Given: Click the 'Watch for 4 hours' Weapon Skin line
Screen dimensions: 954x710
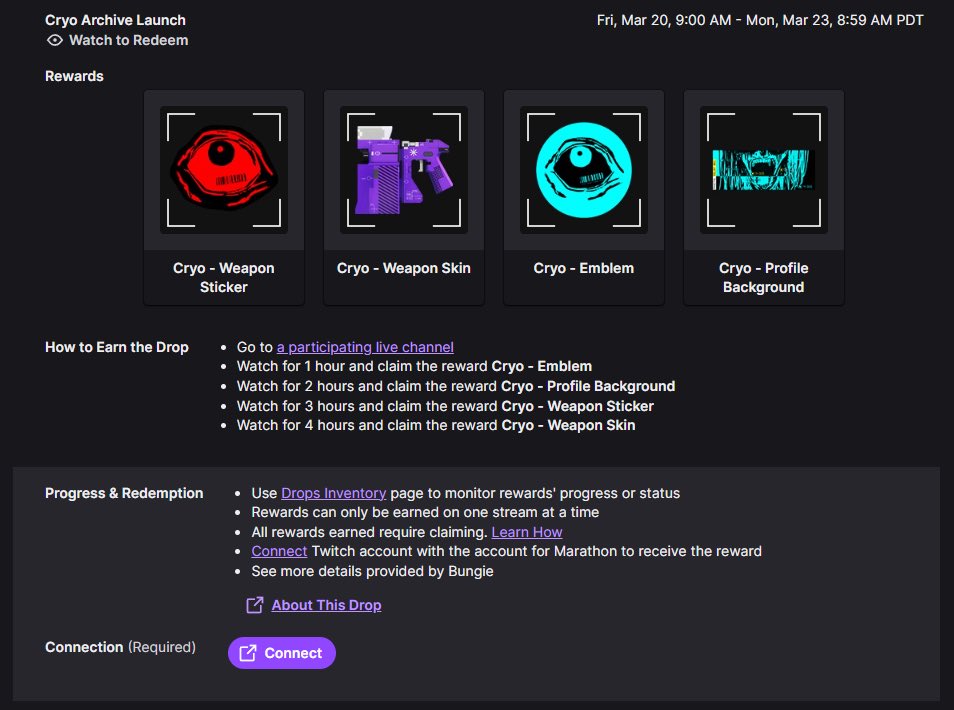Looking at the screenshot, I should (x=436, y=425).
